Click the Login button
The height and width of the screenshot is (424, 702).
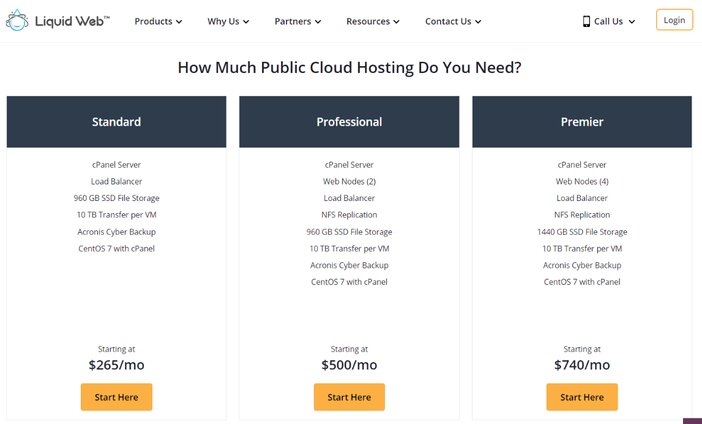coord(674,20)
